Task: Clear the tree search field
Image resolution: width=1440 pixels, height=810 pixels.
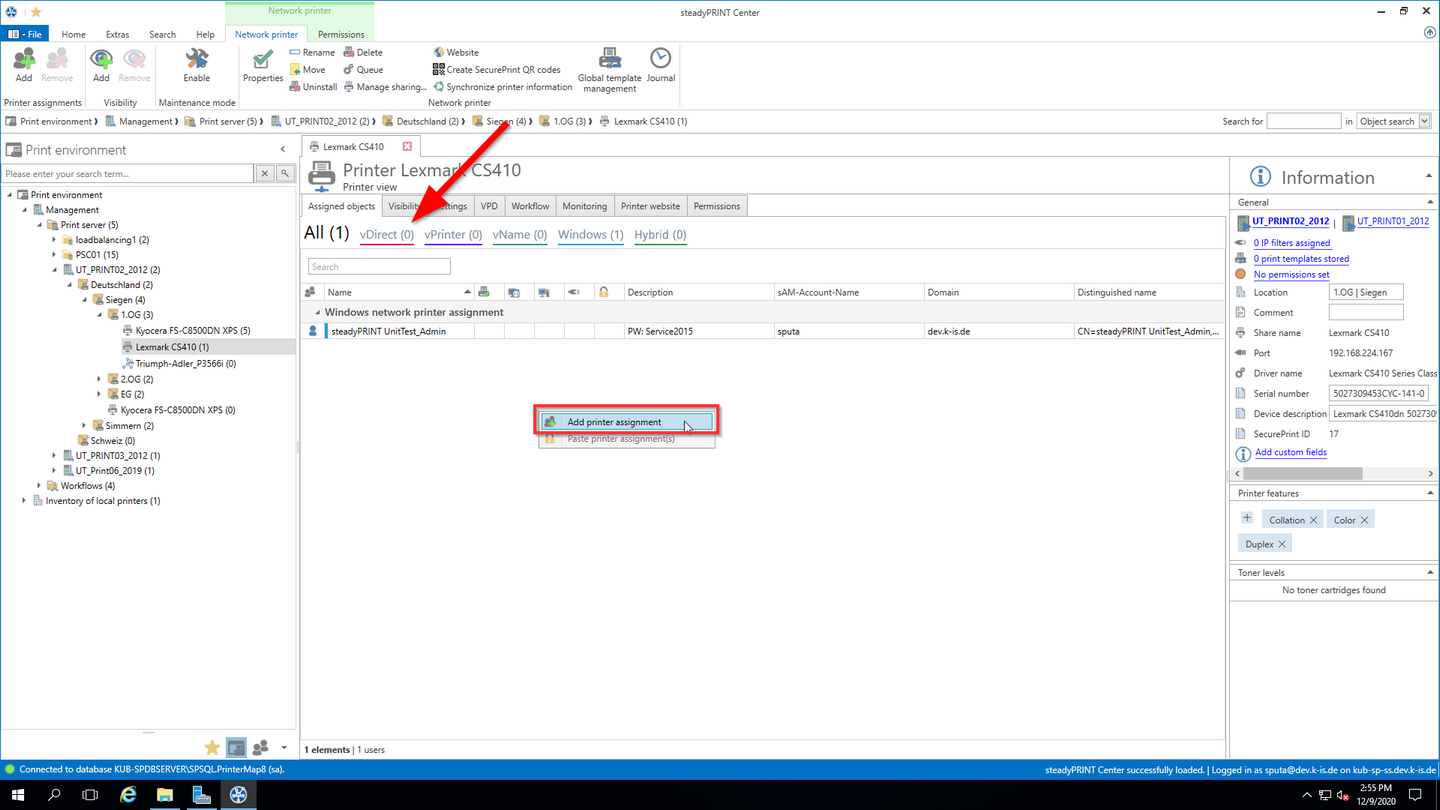Action: tap(265, 173)
